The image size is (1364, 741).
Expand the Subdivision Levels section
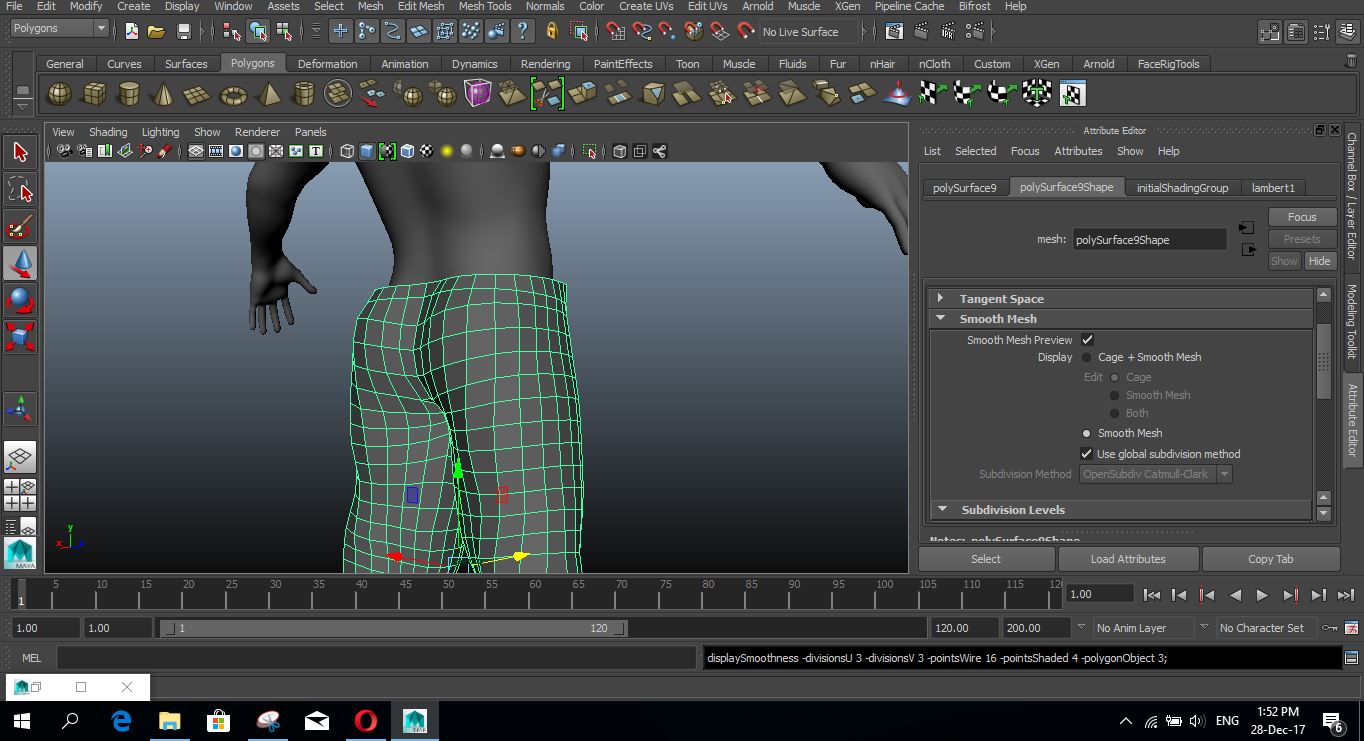tap(940, 509)
